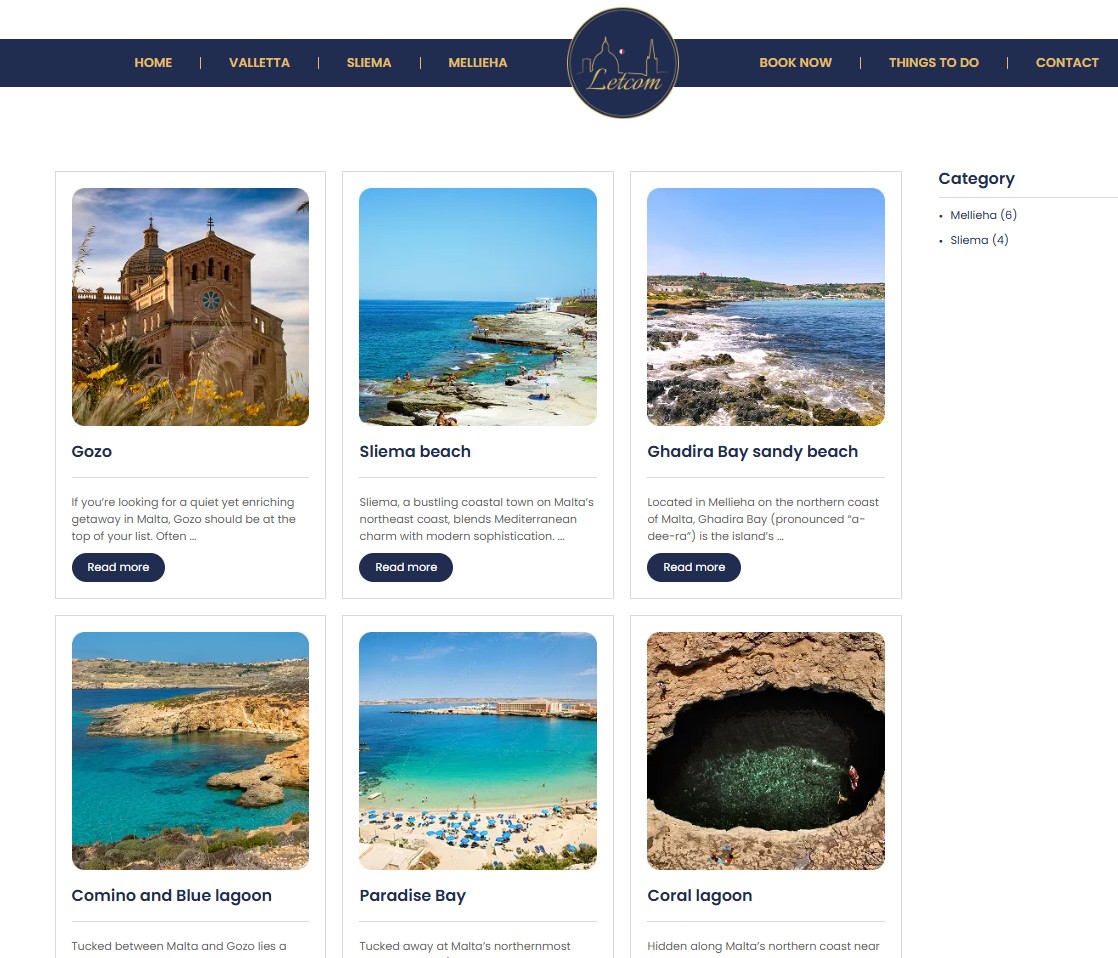Click the Gozo church photo
Screen dimensions: 1118x958
(x=190, y=306)
